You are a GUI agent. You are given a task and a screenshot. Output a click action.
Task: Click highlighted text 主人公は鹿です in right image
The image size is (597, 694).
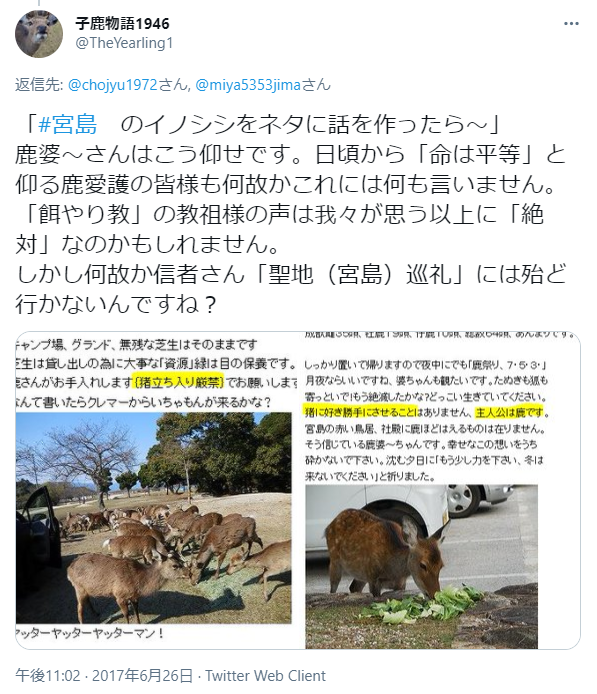pyautogui.click(x=509, y=413)
